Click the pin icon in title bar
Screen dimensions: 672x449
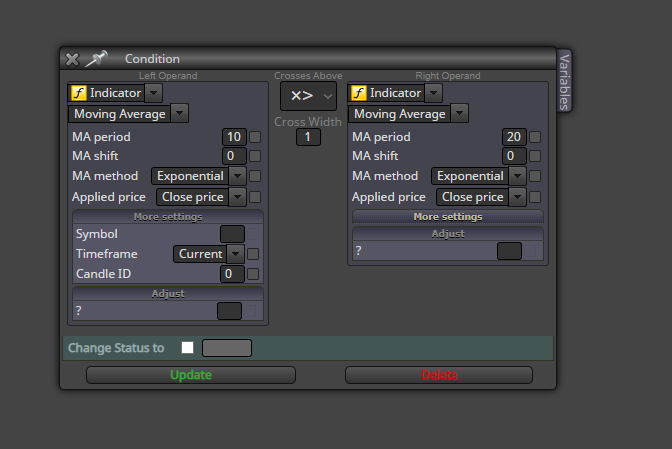pos(96,59)
